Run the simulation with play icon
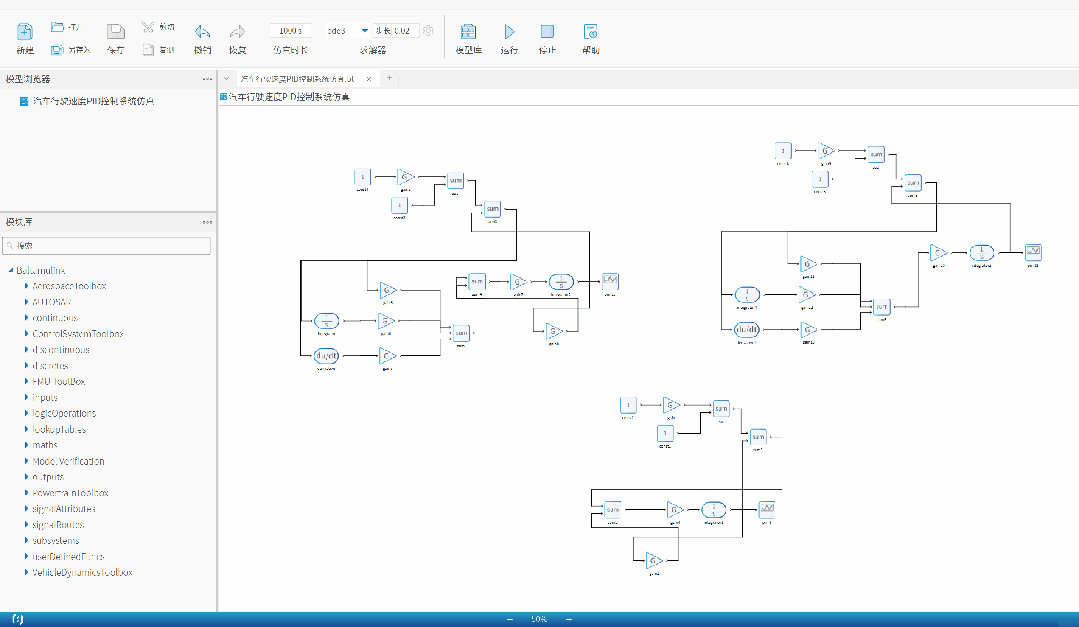This screenshot has width=1079, height=627. pyautogui.click(x=509, y=32)
